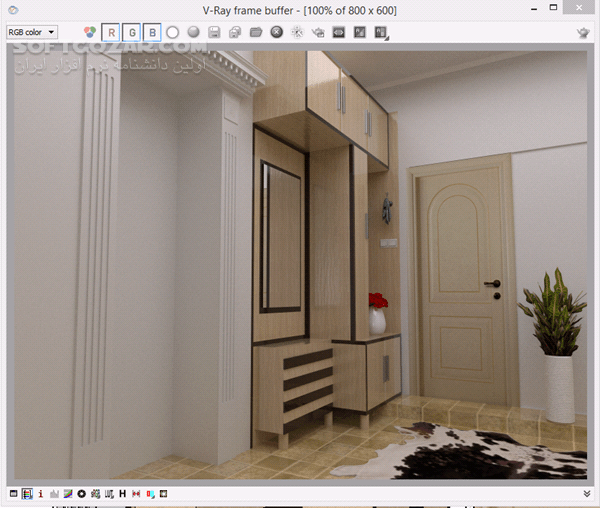Switch to alpha channel white circle
Screen dimensions: 600x508
172,32
